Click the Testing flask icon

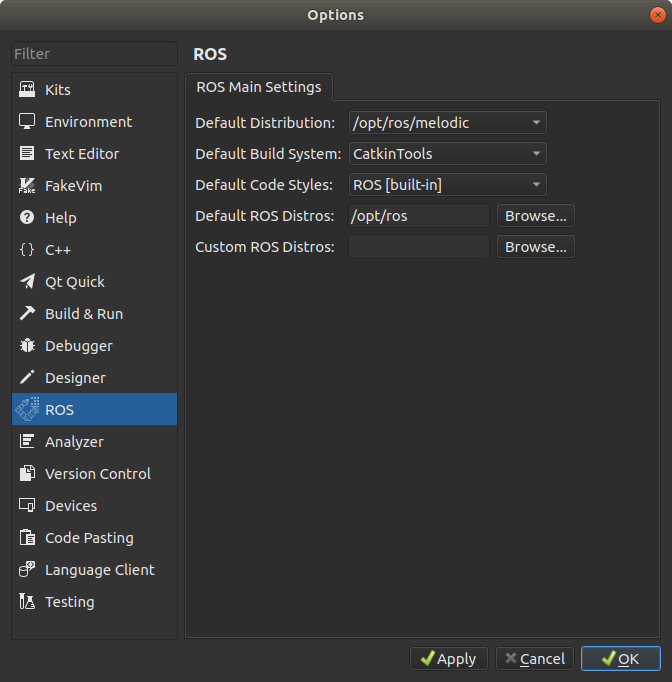(x=27, y=602)
